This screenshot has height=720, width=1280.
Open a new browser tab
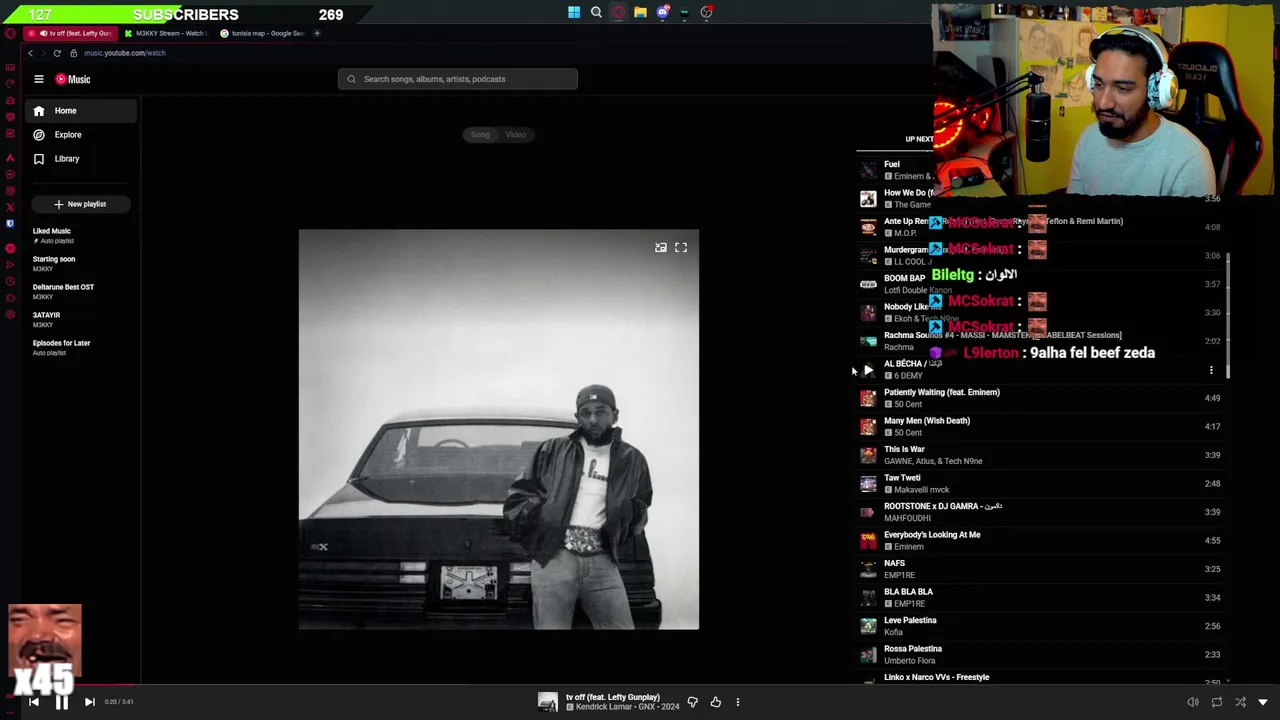[x=317, y=33]
